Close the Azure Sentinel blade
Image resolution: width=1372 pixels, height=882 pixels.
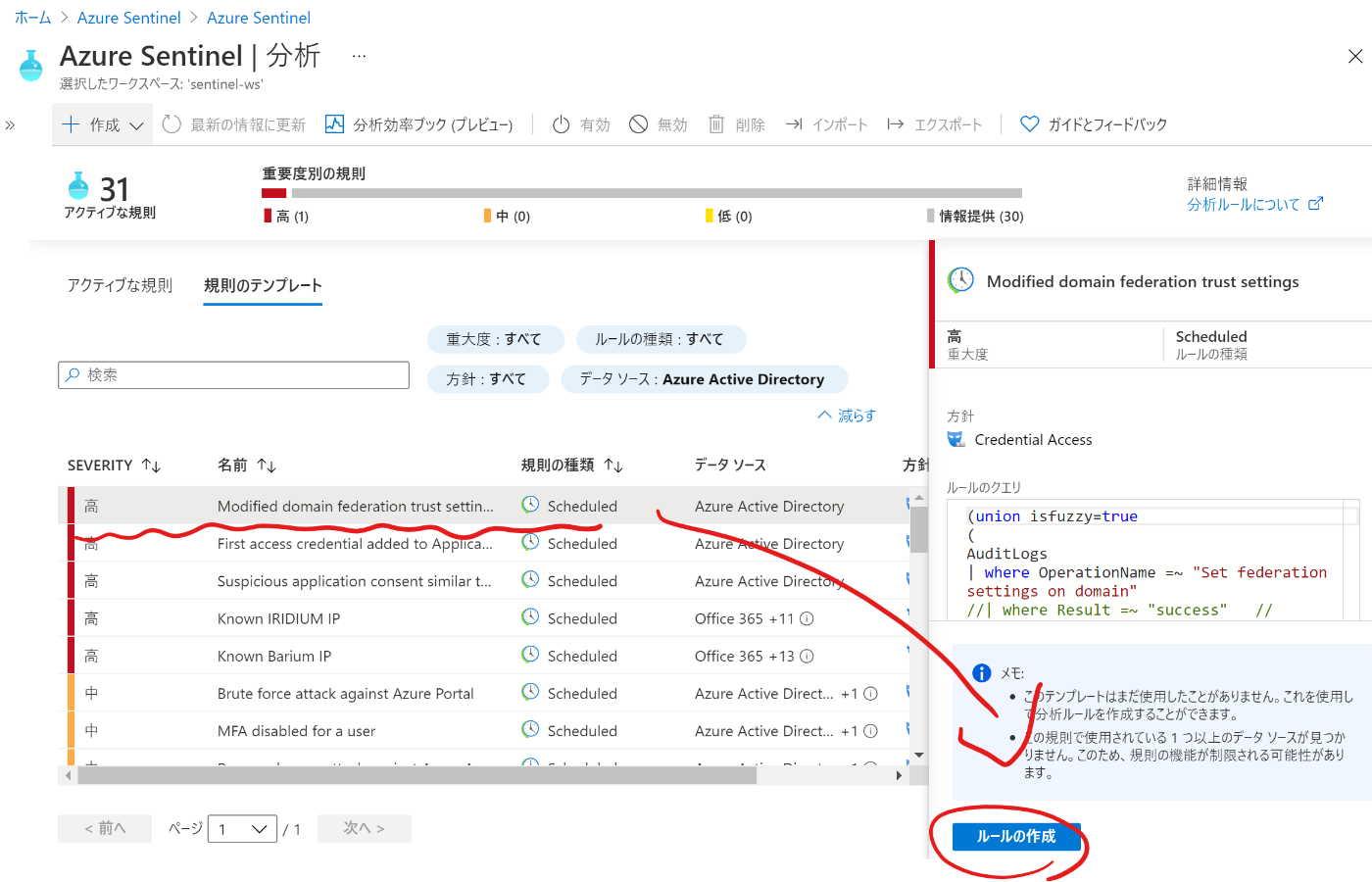(1355, 57)
